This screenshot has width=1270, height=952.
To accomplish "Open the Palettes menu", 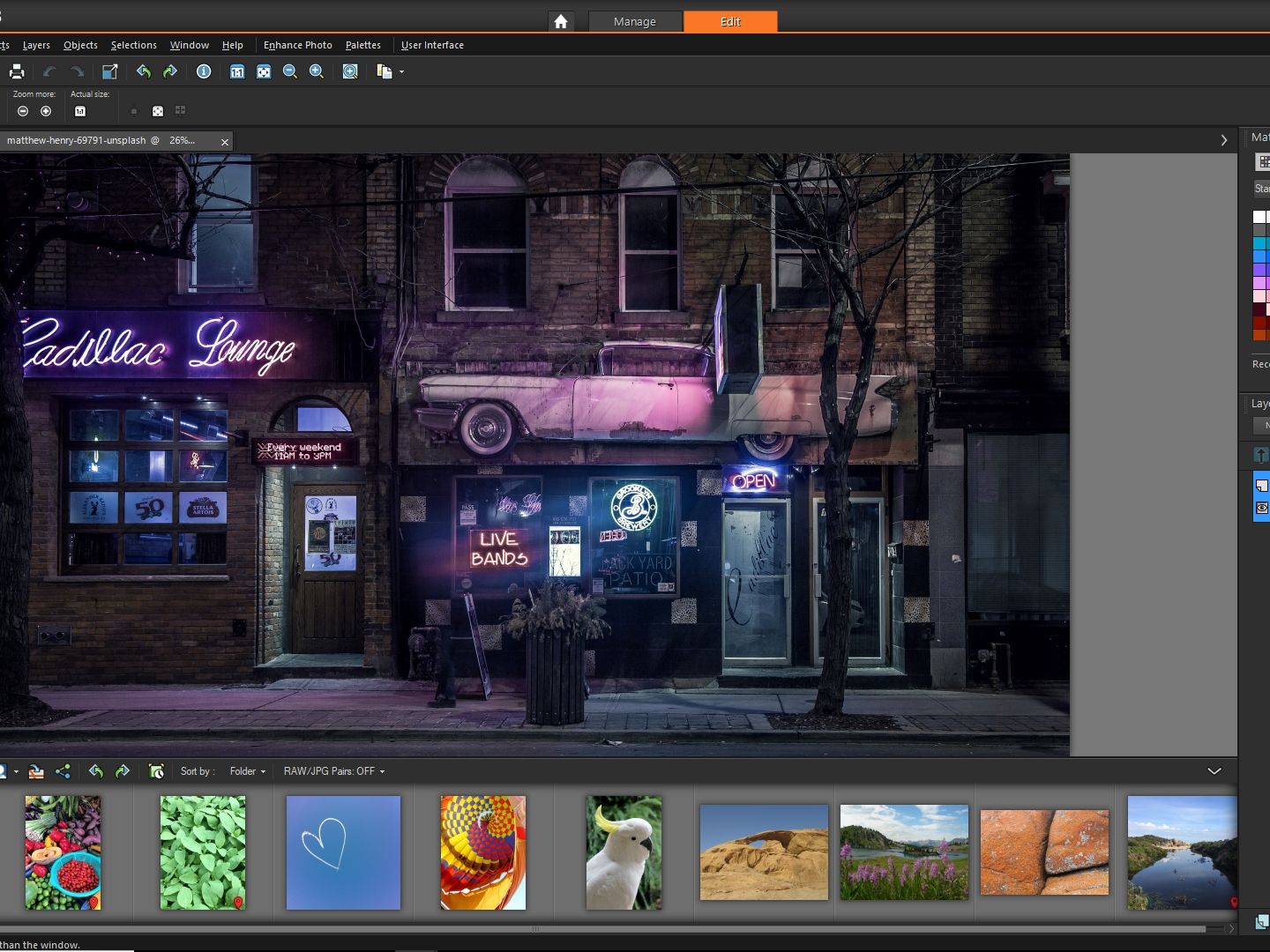I will 363,45.
